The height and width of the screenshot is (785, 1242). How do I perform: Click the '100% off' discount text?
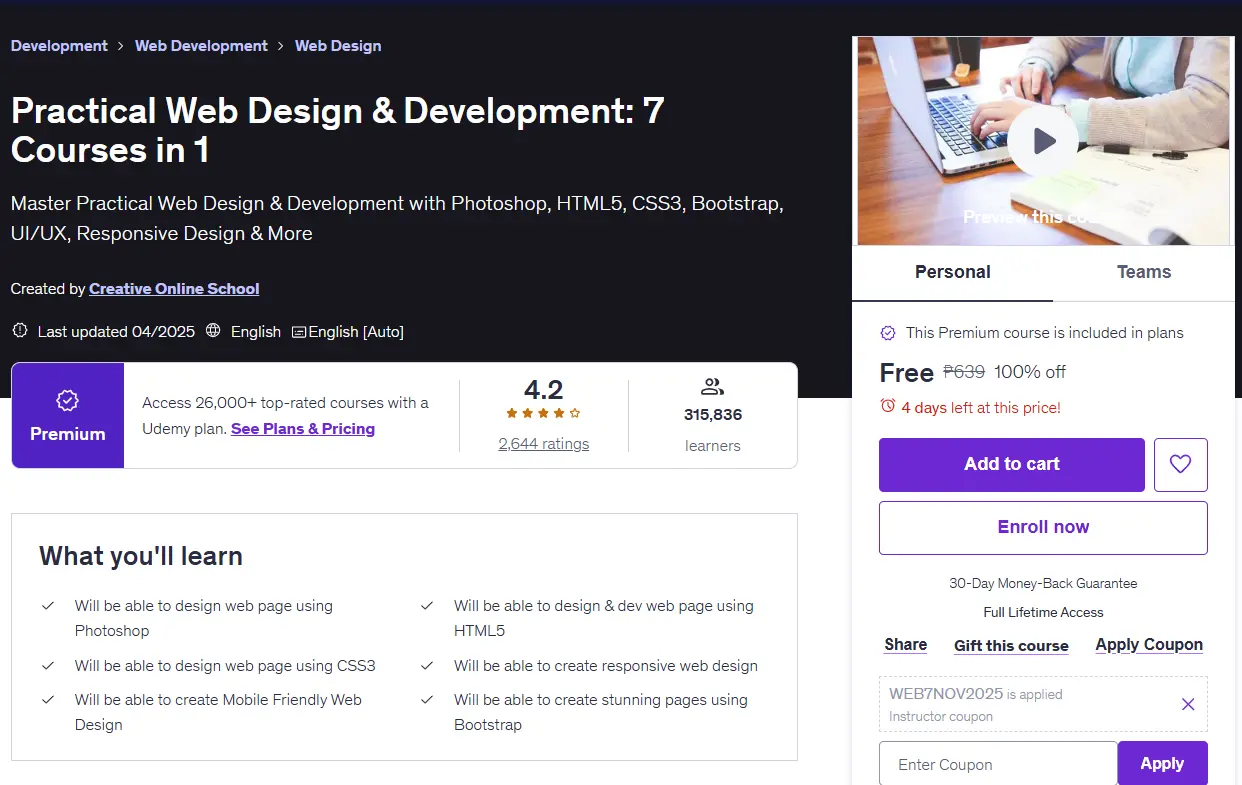(1030, 372)
